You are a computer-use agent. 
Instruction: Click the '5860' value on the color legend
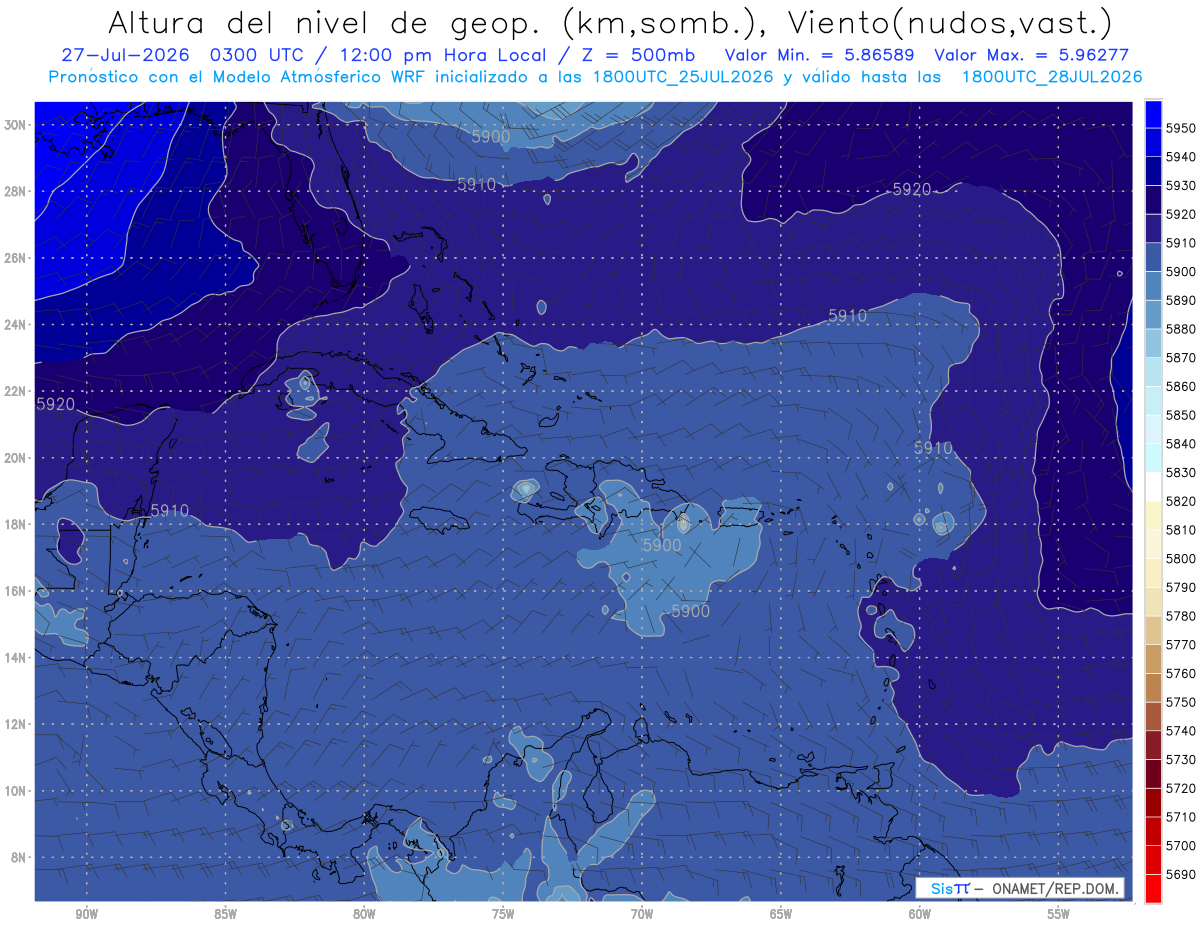pyautogui.click(x=1181, y=386)
